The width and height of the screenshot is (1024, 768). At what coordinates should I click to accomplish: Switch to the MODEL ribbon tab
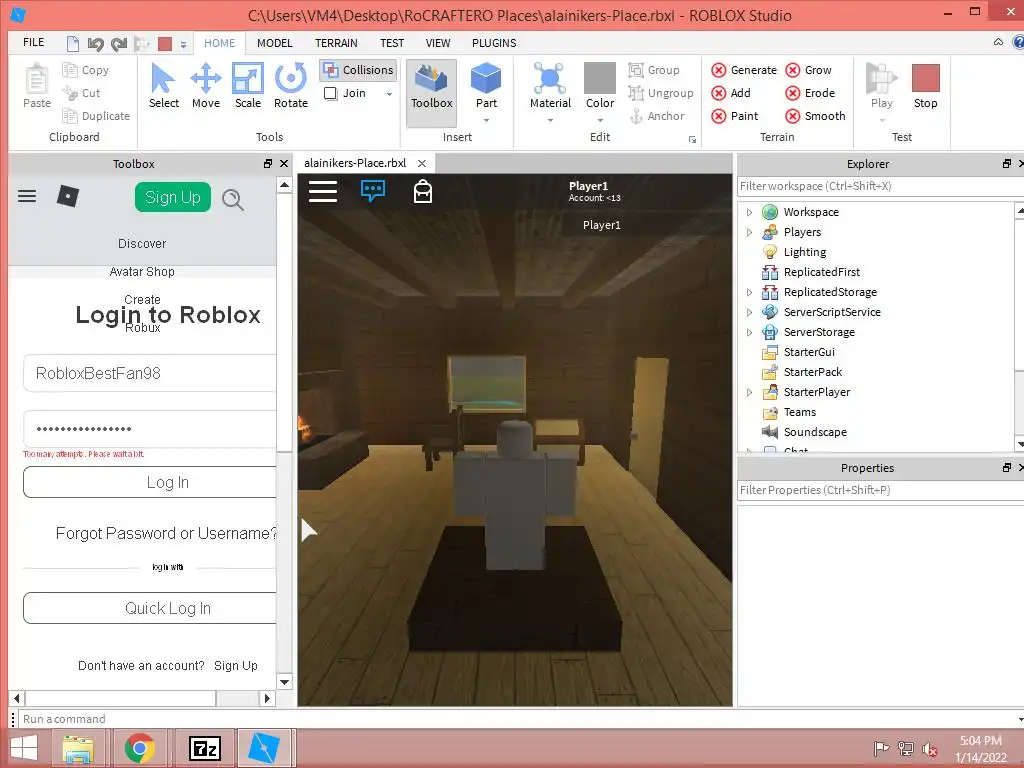274,43
